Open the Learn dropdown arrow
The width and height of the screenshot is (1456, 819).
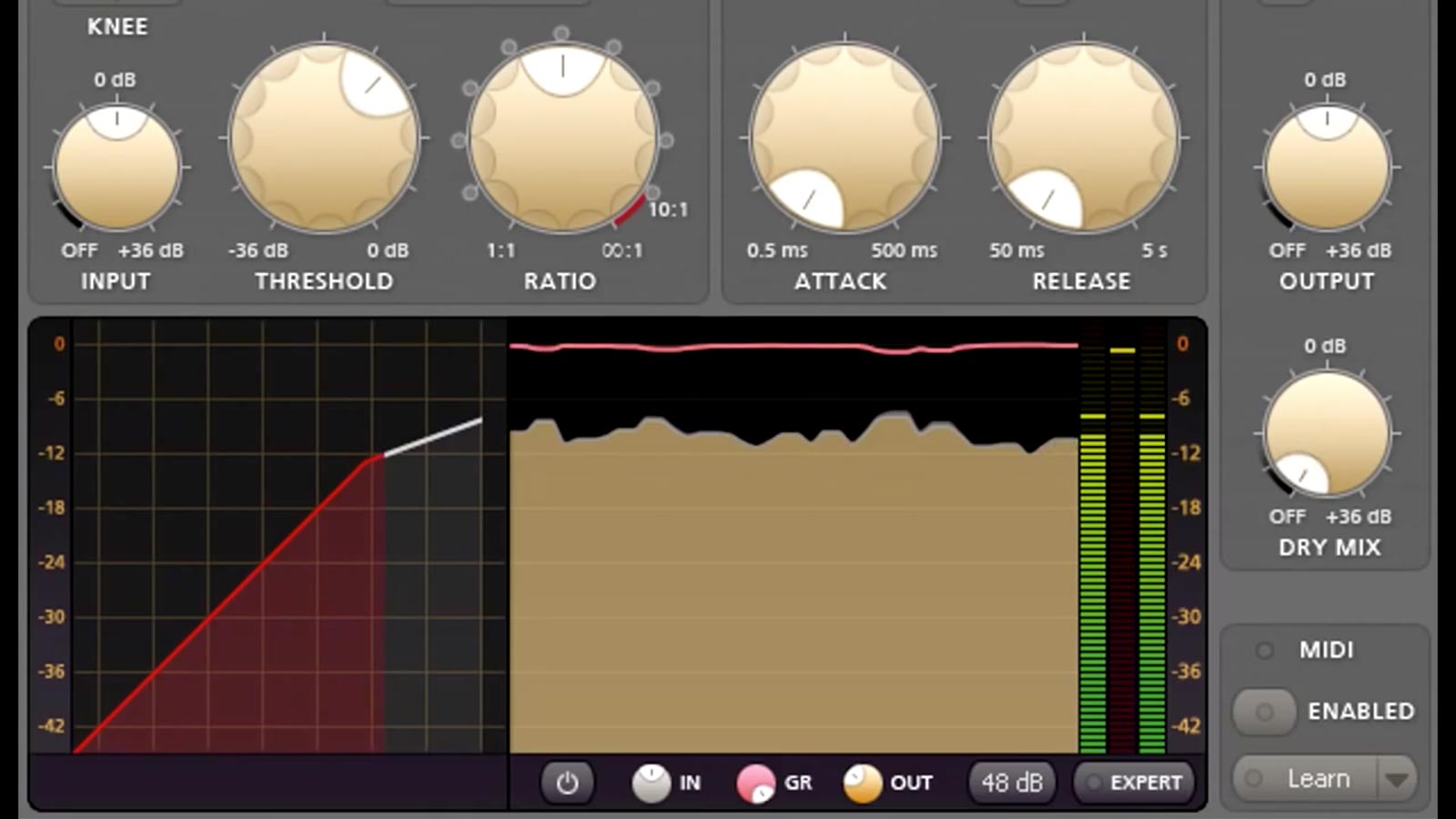1396,779
